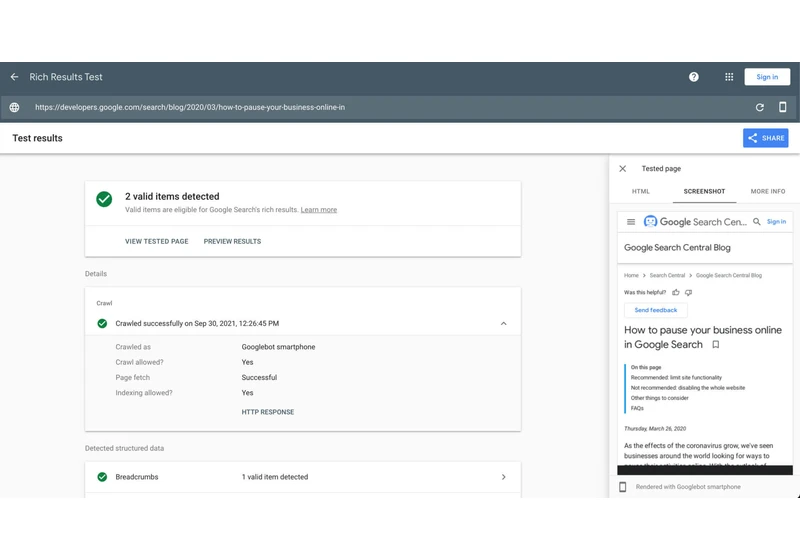Click the 'Thursday, March 26, 2020' date

tap(655, 428)
